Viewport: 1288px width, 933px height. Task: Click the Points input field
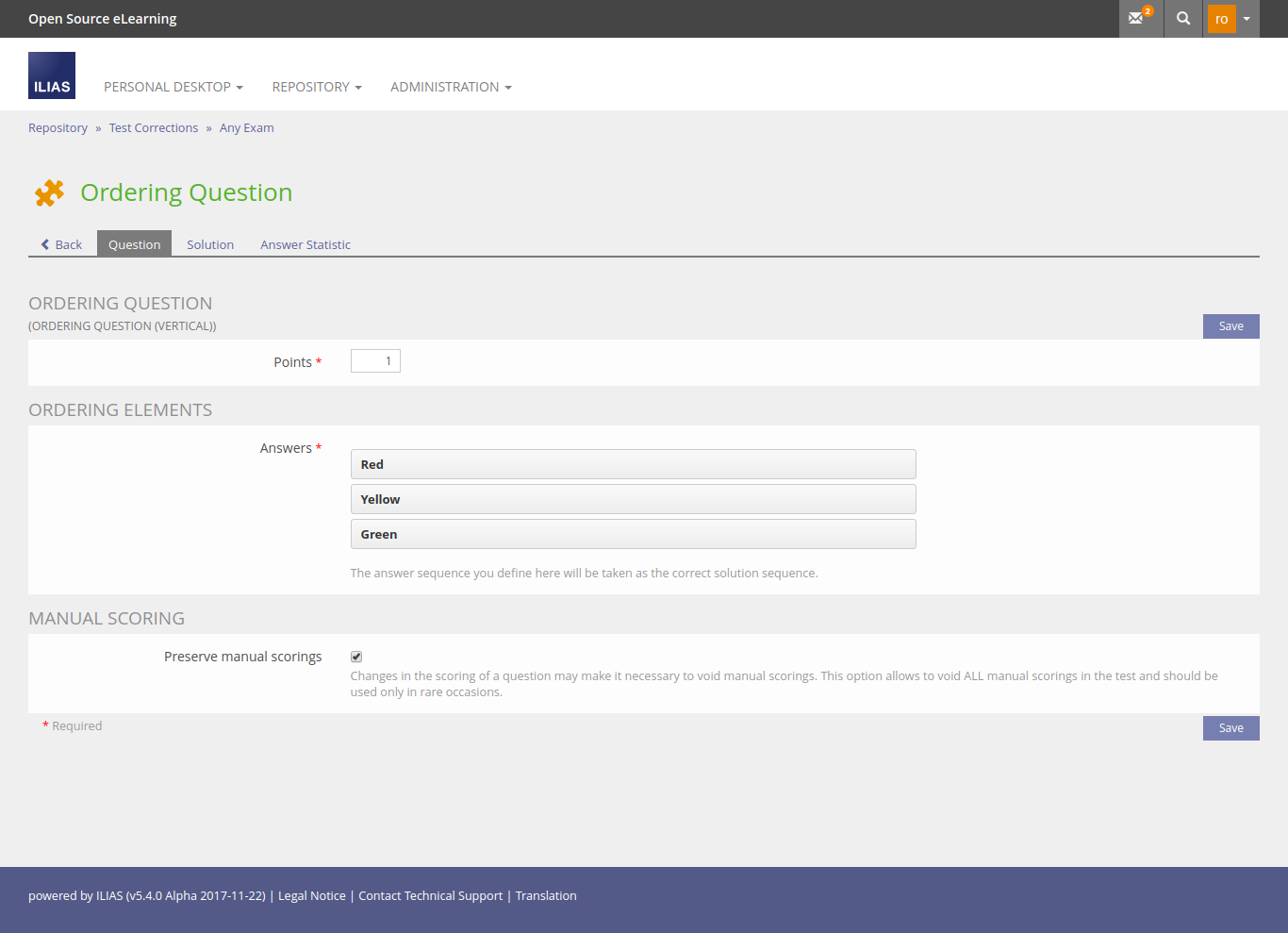click(375, 361)
